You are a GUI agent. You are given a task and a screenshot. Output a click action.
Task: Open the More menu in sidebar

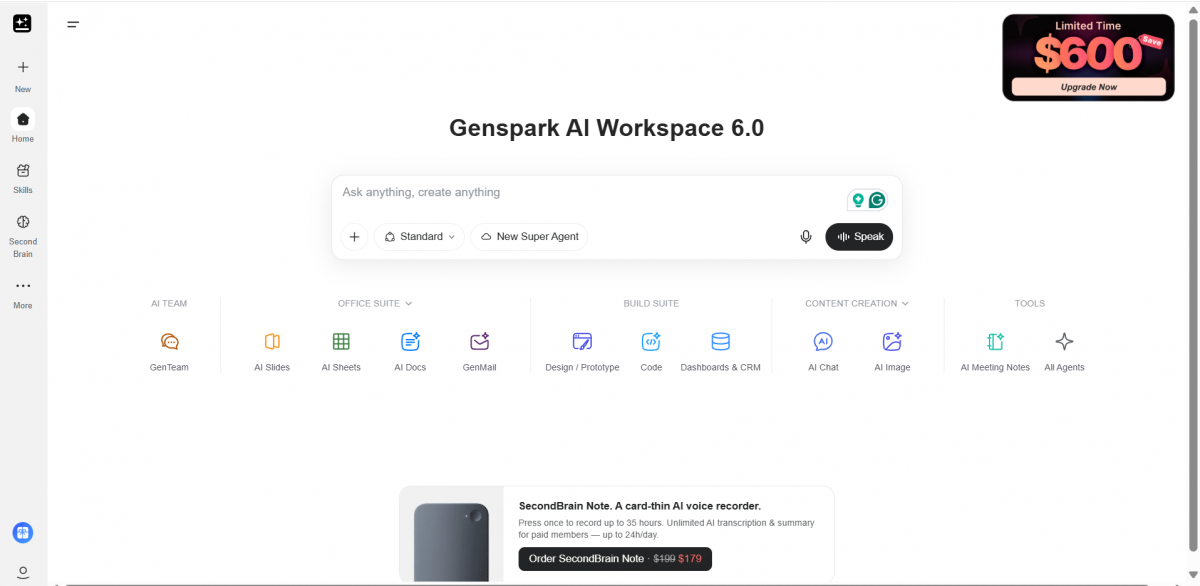tap(23, 294)
